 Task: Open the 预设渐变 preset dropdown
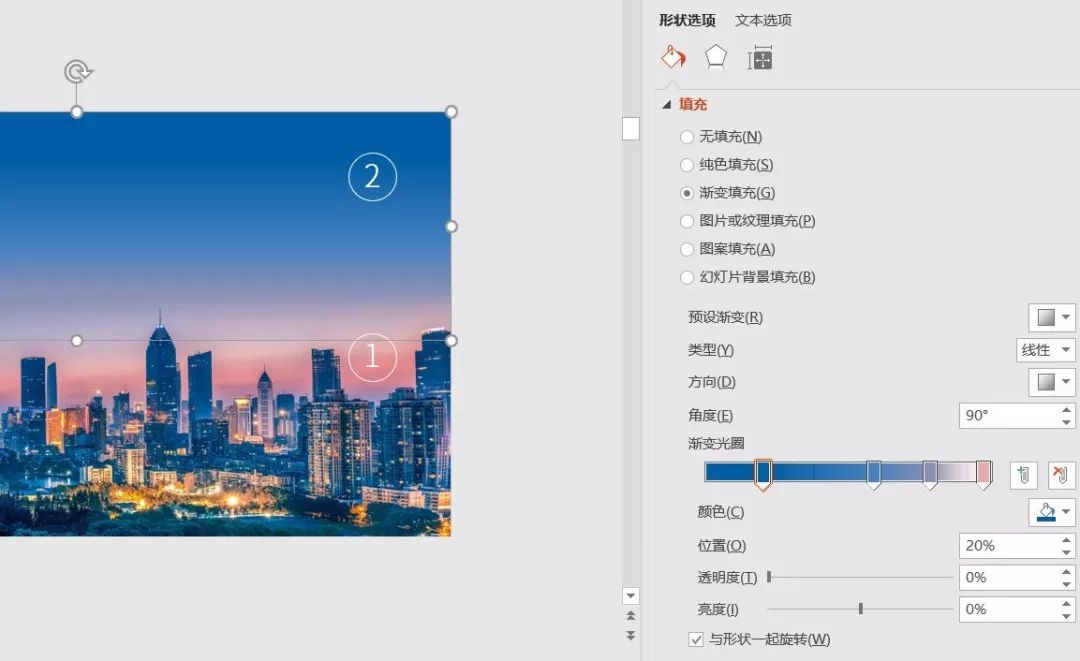coord(1052,317)
